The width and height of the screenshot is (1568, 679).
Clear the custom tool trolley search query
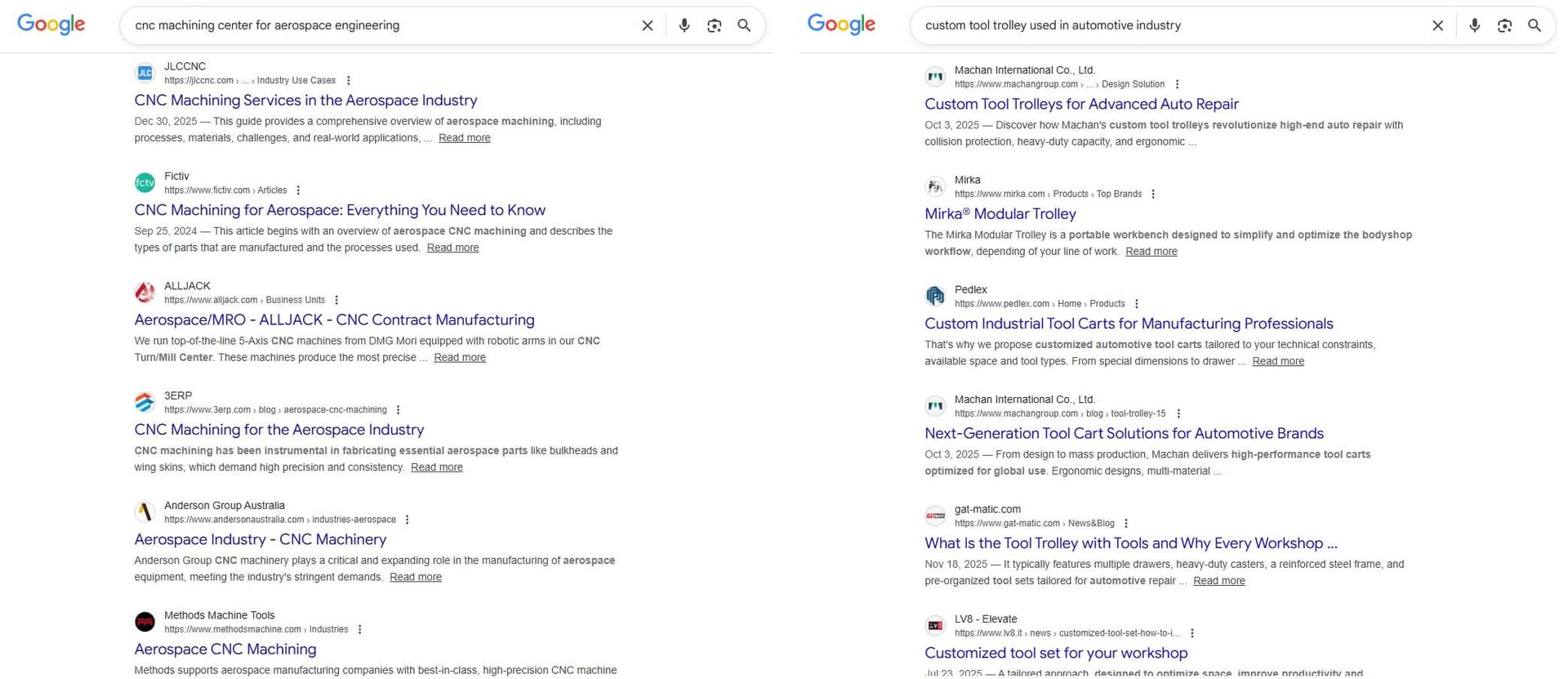(x=1437, y=25)
